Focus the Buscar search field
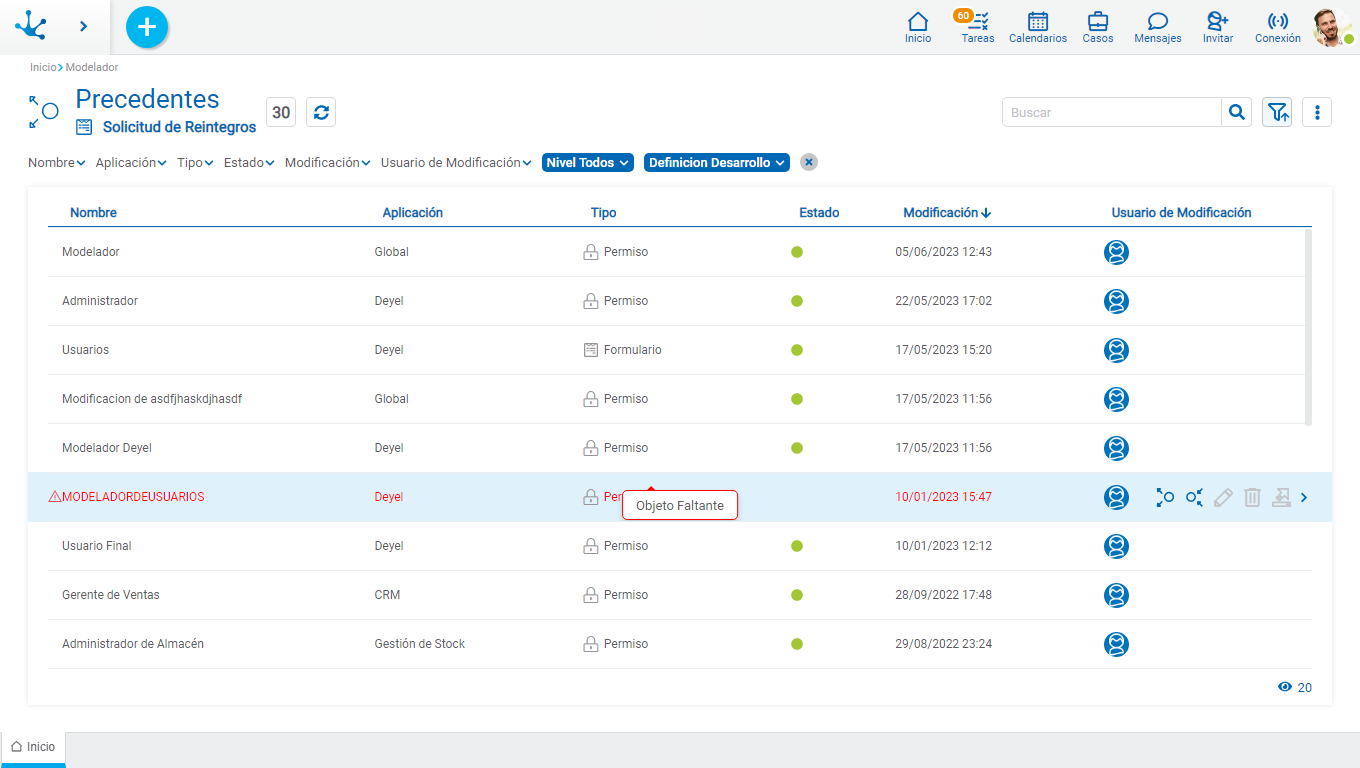Viewport: 1360px width, 768px height. point(1112,112)
